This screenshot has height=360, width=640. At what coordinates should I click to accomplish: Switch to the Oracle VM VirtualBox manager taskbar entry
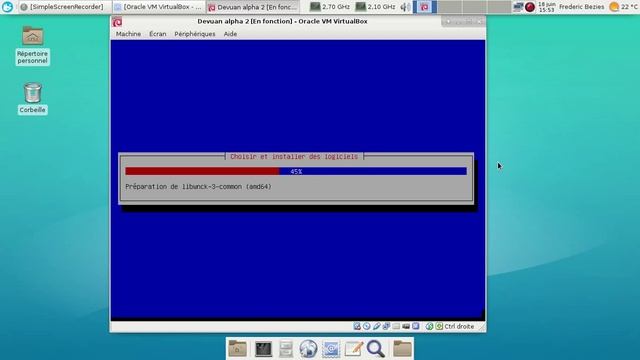click(158, 7)
